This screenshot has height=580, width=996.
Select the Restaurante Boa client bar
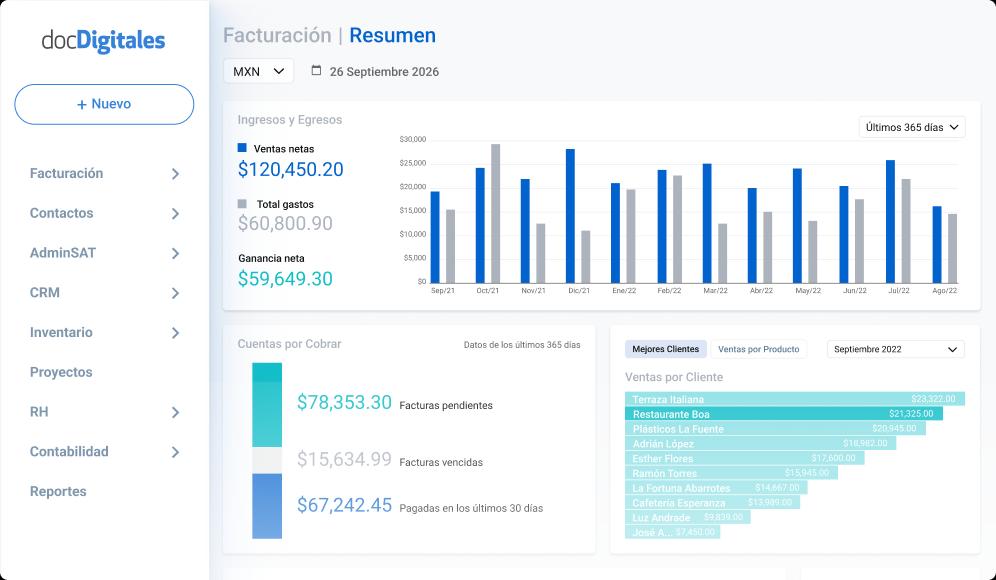point(784,414)
